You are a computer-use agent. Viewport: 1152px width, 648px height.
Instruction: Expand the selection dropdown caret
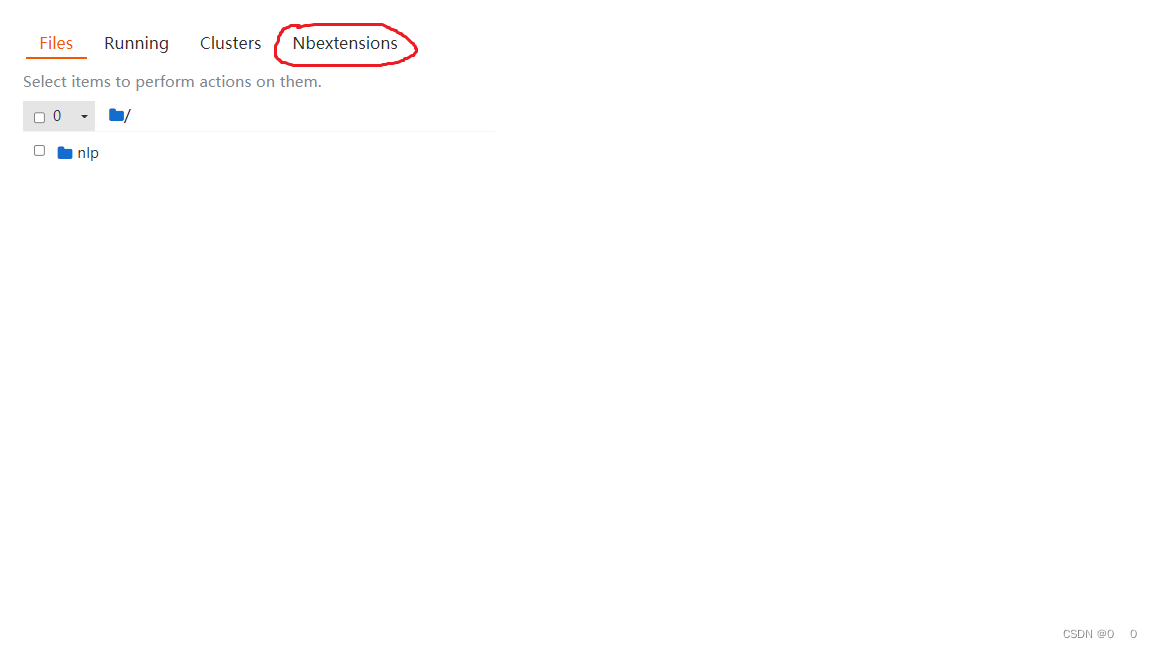(84, 117)
